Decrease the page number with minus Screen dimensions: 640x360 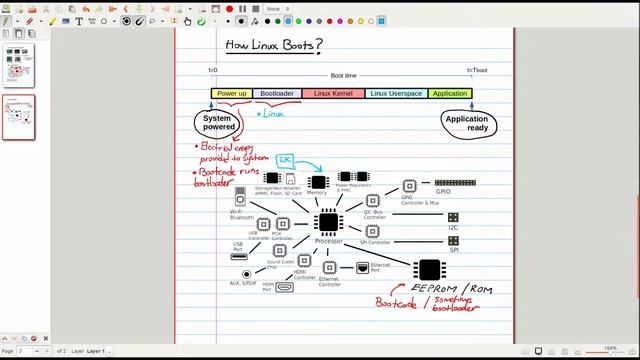(x=37, y=351)
